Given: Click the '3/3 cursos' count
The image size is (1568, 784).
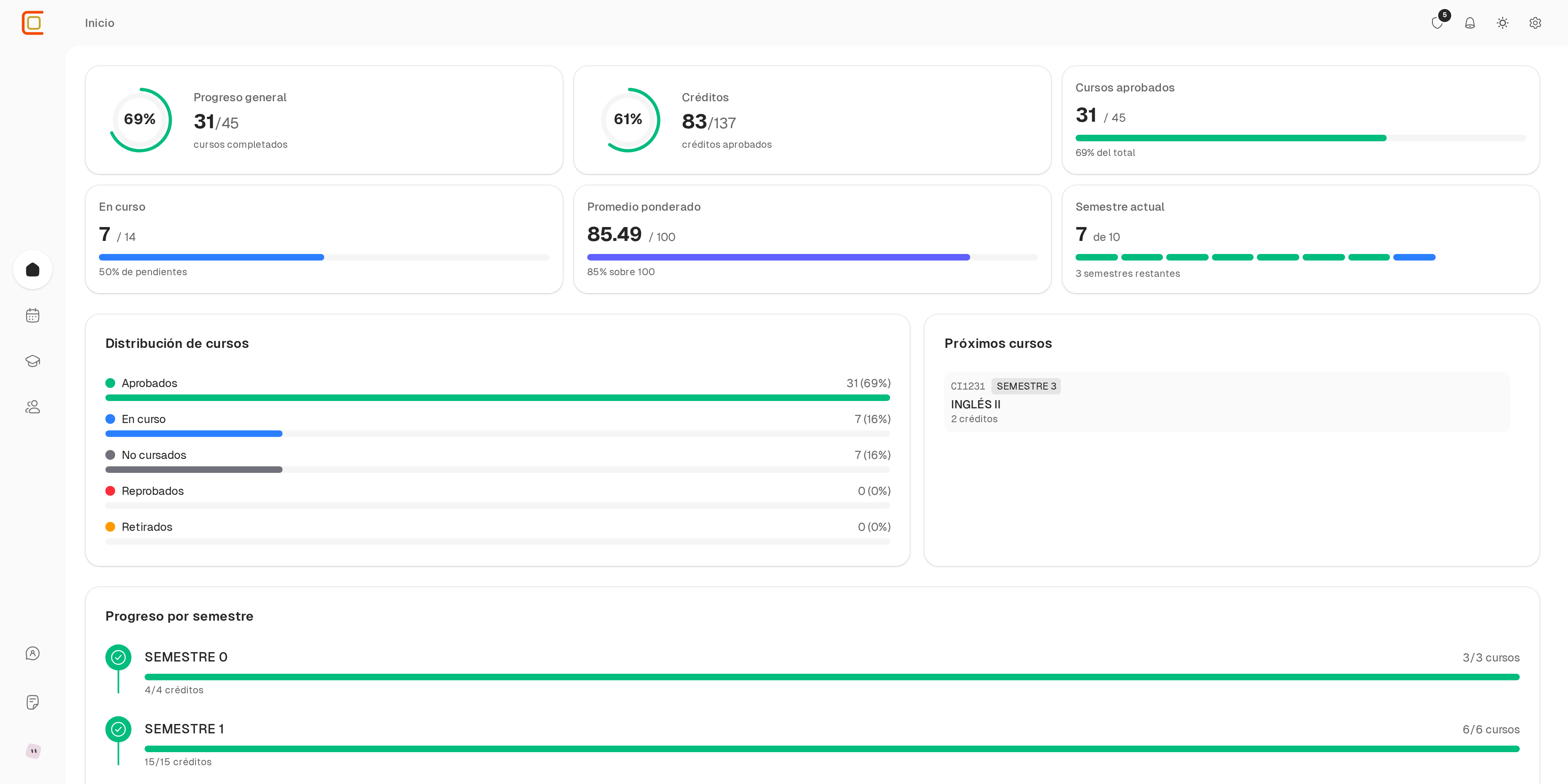Looking at the screenshot, I should (1491, 657).
